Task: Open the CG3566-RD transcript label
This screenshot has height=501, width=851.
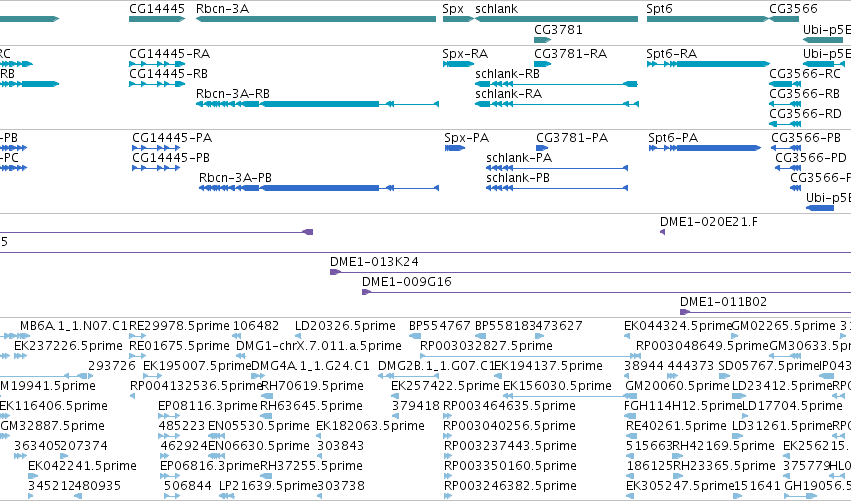Action: pos(805,114)
